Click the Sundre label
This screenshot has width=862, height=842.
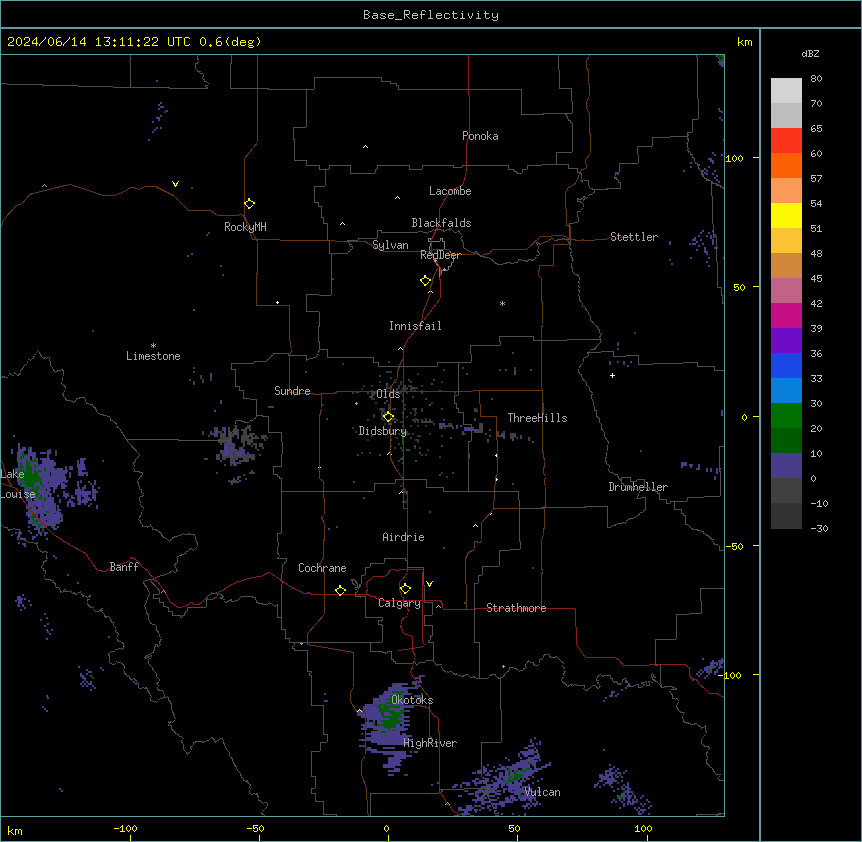tap(292, 391)
